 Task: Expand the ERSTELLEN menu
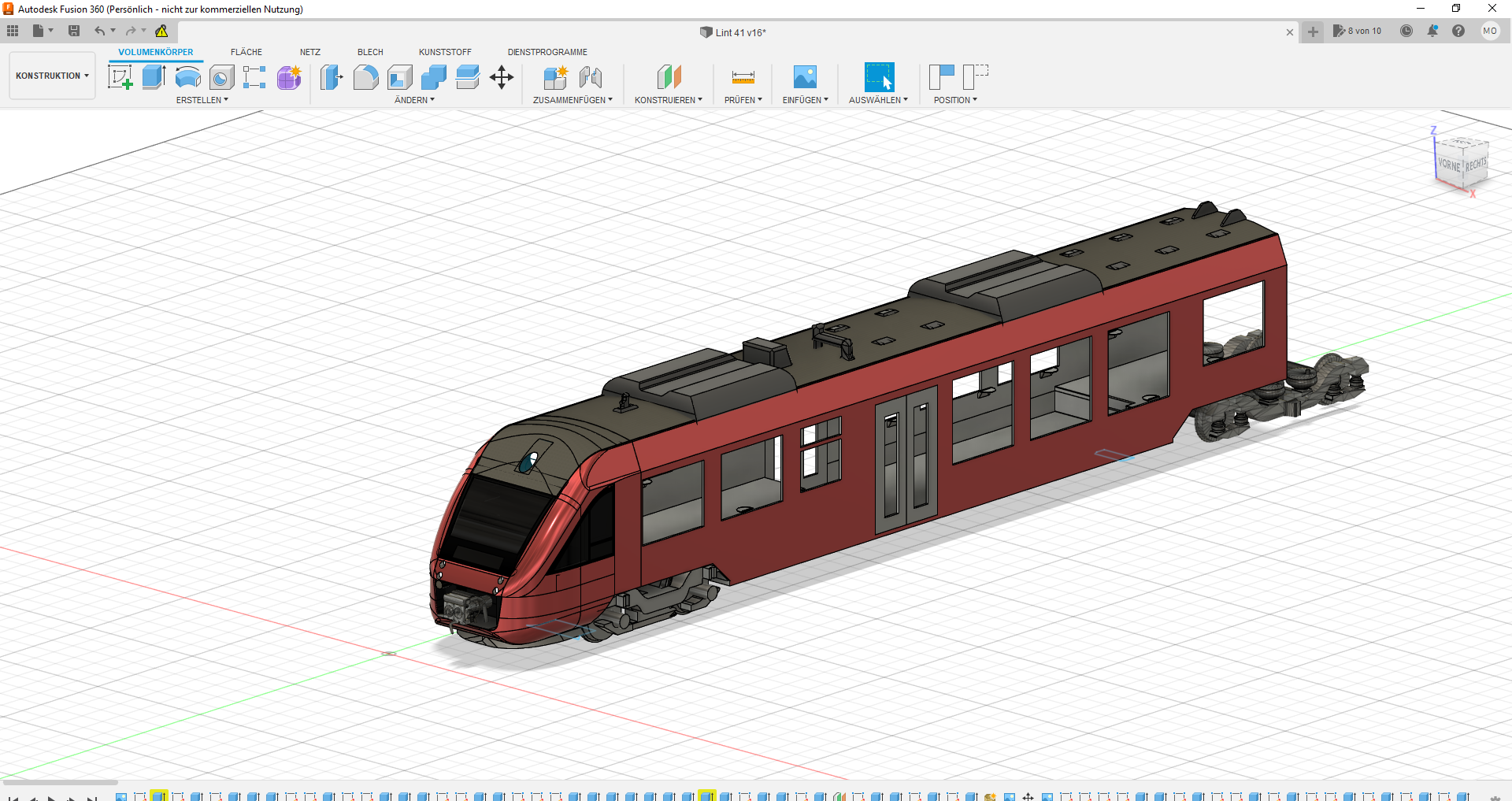click(202, 100)
